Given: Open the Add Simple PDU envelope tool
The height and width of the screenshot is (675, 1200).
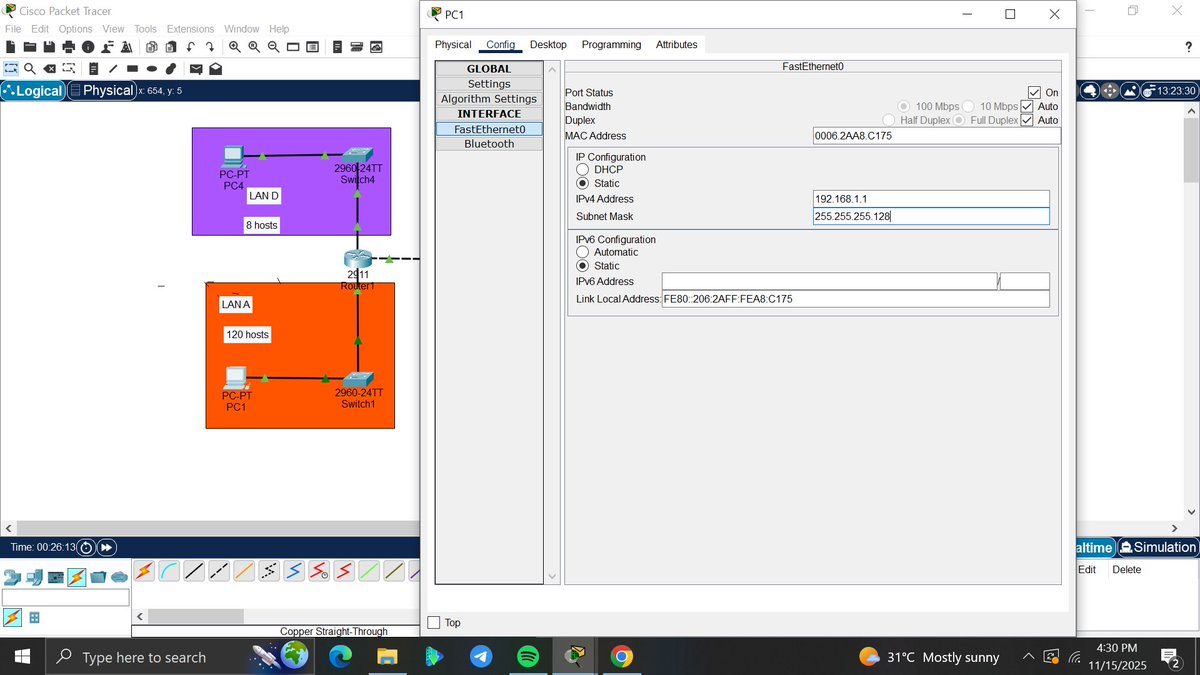Looking at the screenshot, I should pyautogui.click(x=195, y=68).
